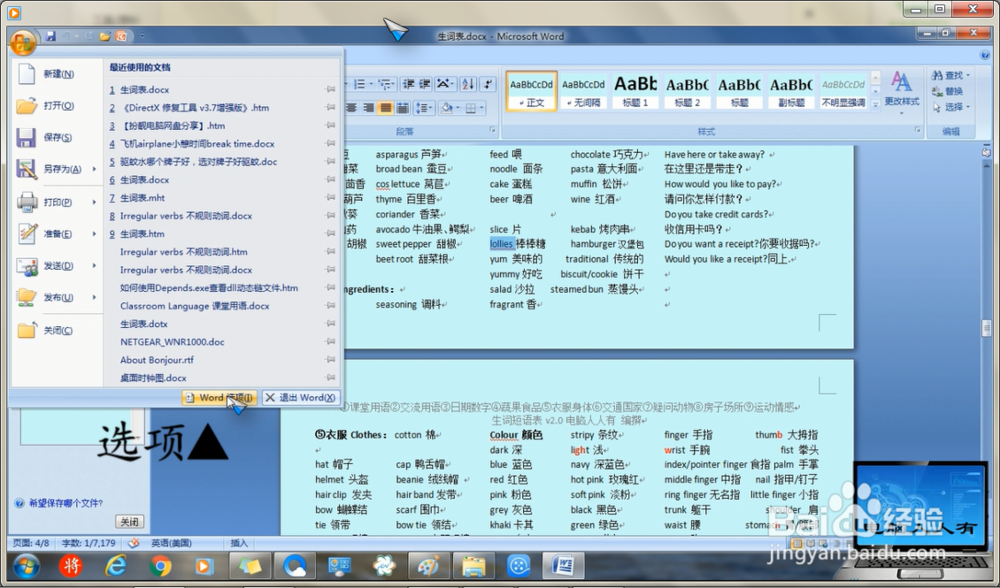1000x588 pixels.
Task: Expand 打印(P) submenu arrow
Action: pyautogui.click(x=94, y=202)
